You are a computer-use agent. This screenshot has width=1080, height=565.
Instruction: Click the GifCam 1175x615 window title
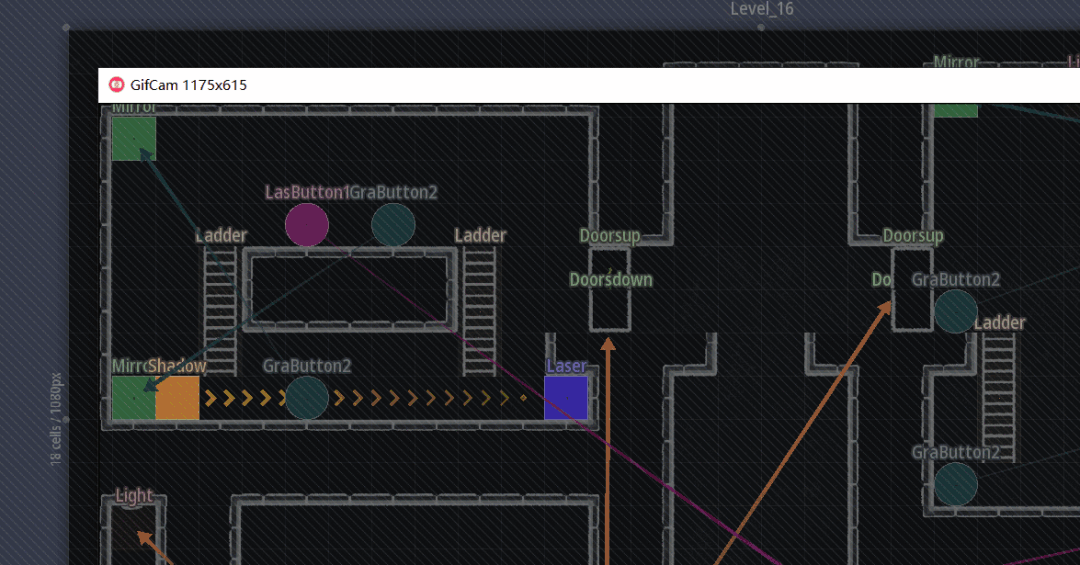189,85
